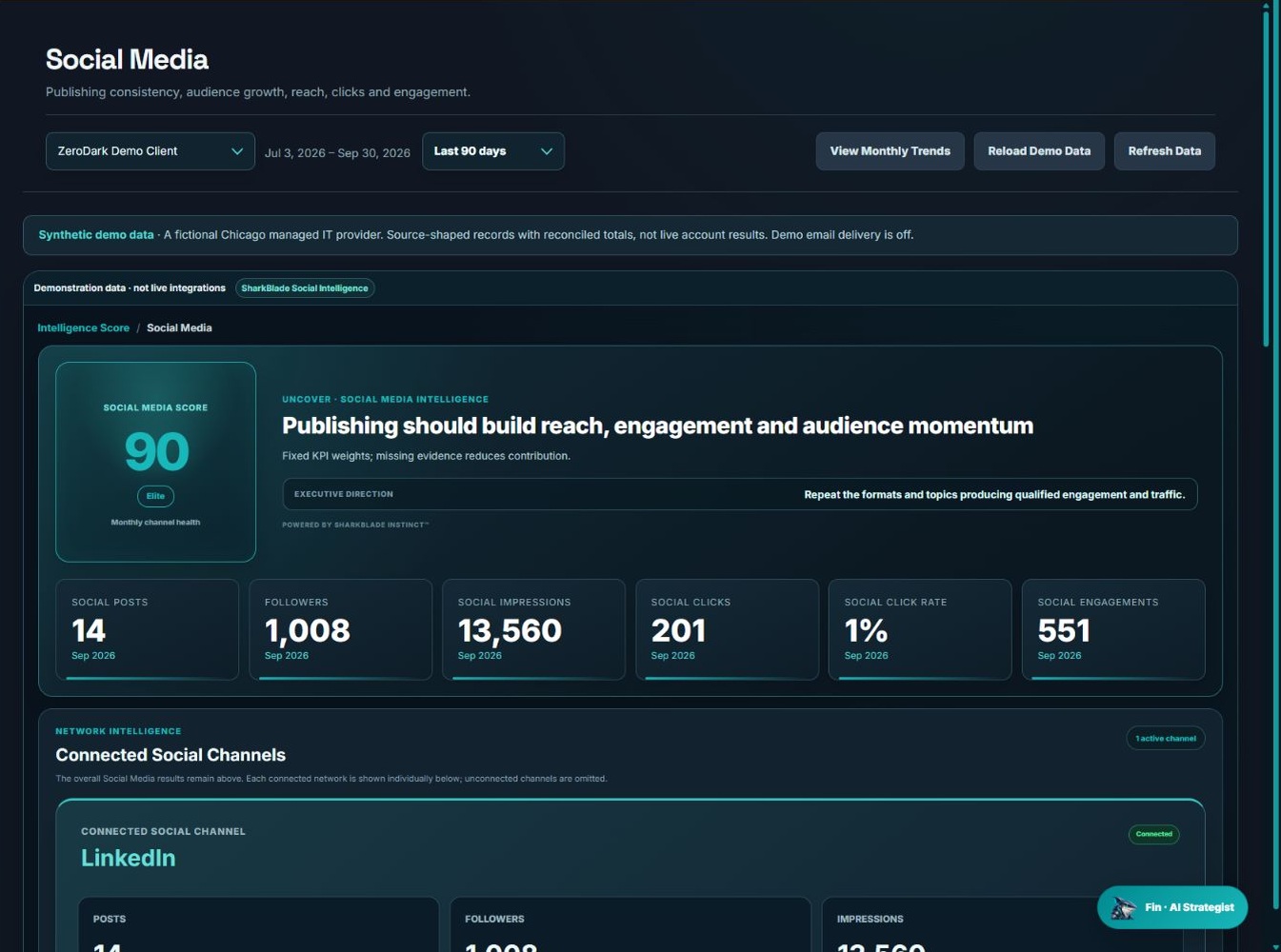Click the scrollbar up arrow
The image size is (1281, 952).
[x=1266, y=6]
